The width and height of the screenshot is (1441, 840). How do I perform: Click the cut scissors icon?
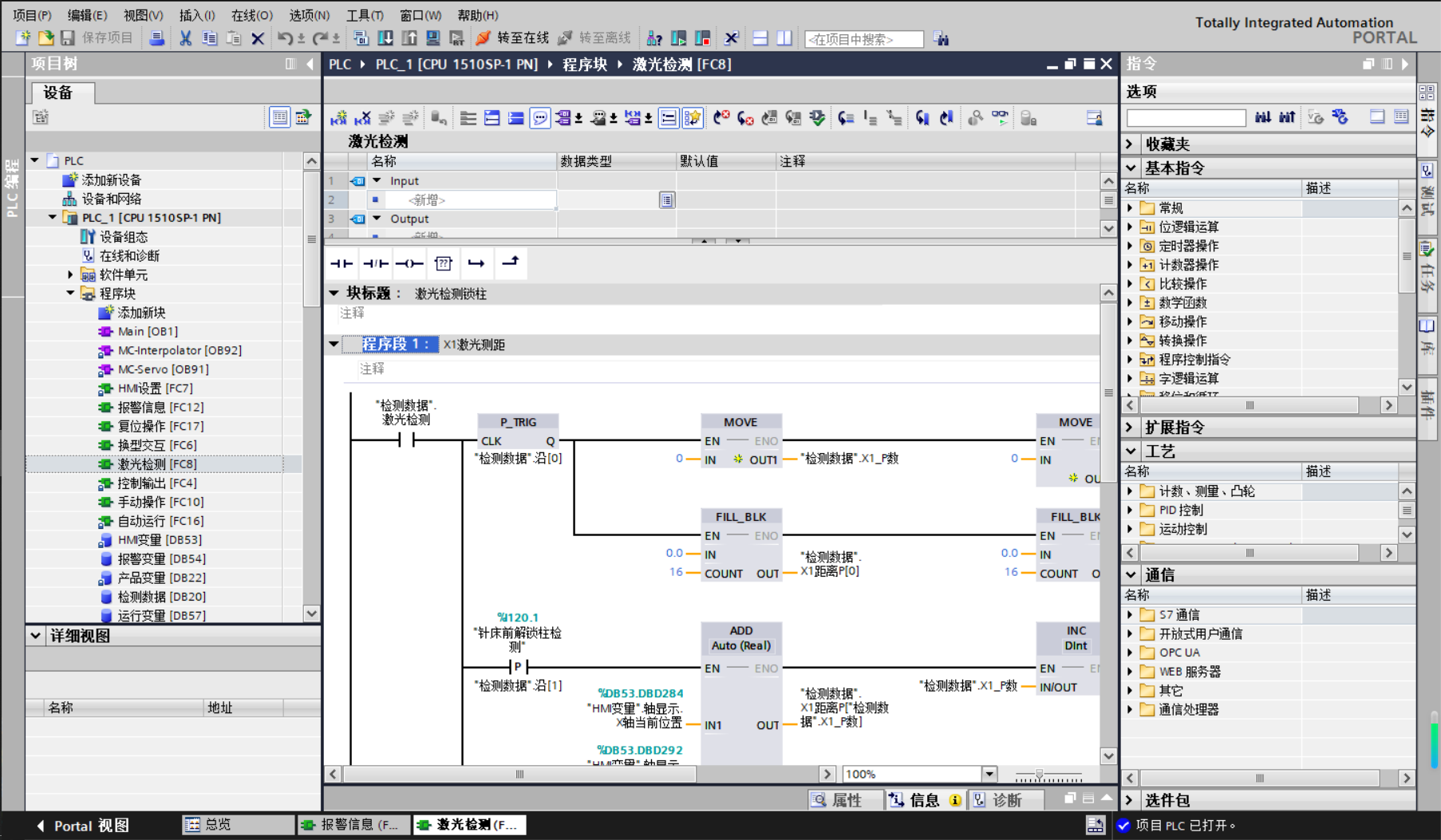pos(185,38)
